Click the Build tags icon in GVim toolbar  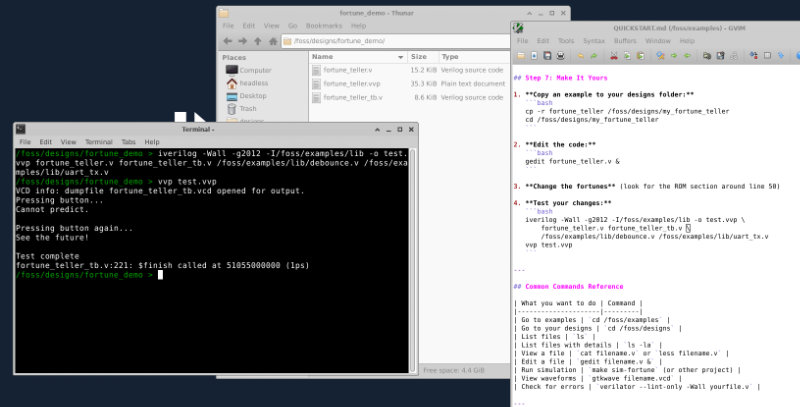tap(767, 56)
